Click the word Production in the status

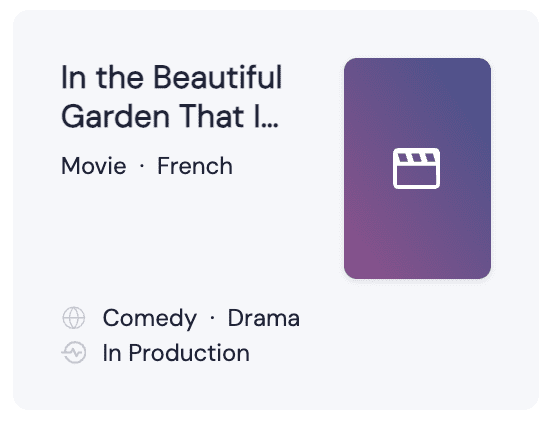point(189,353)
